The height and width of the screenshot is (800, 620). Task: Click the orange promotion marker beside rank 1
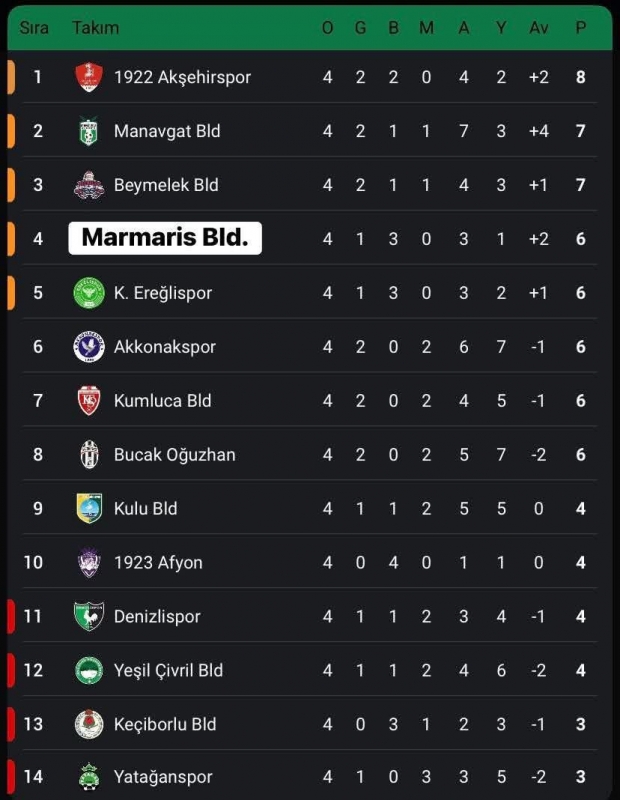click(10, 77)
